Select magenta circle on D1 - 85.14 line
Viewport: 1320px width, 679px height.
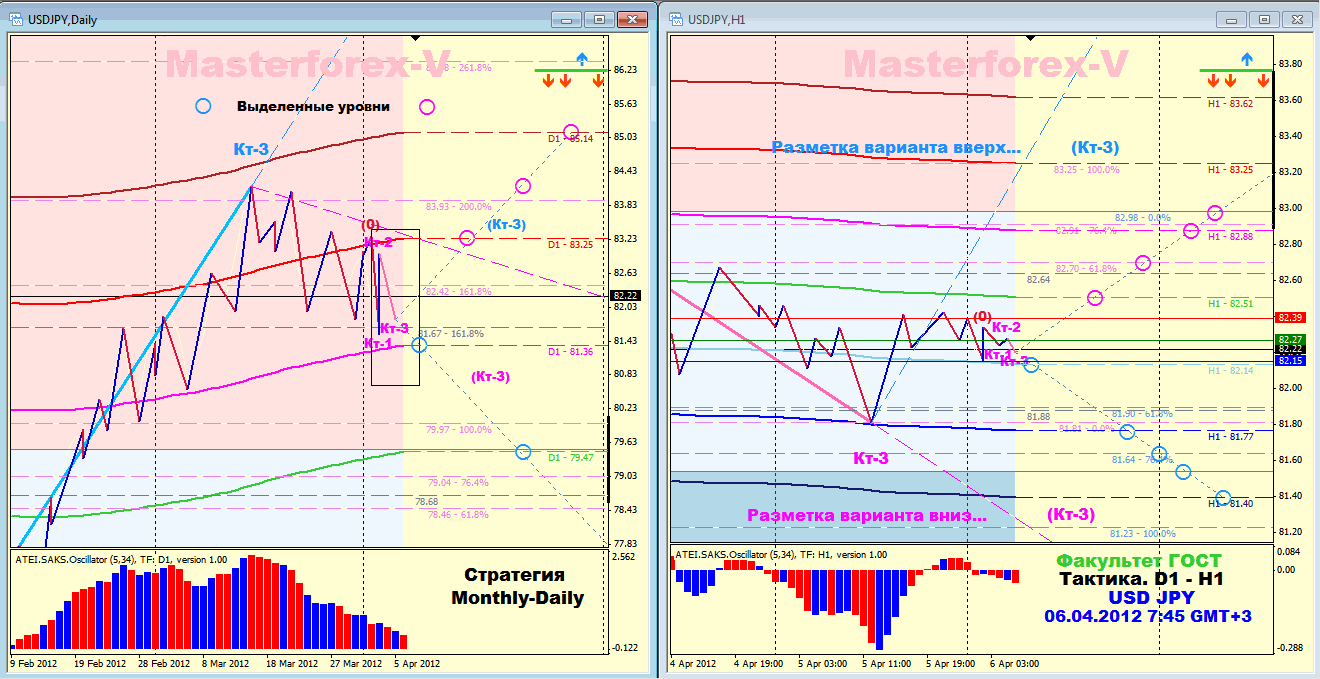(571, 132)
